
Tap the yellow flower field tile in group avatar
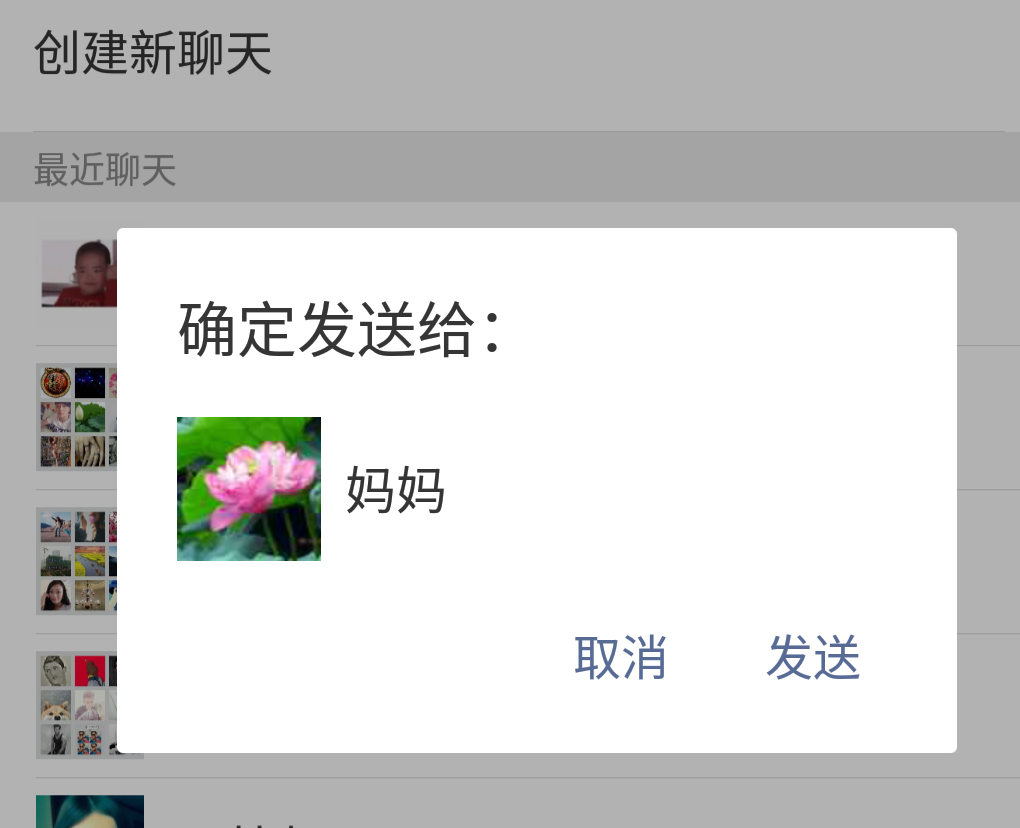90,561
